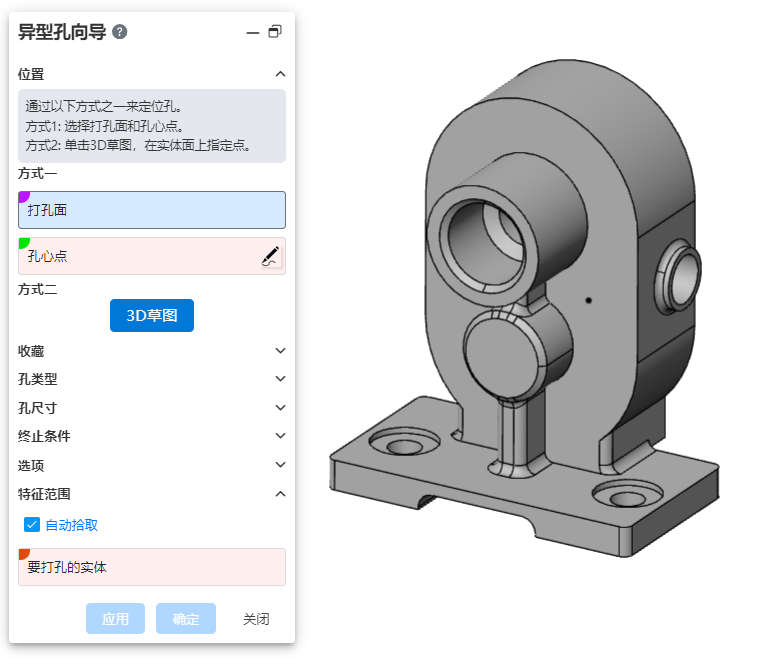Expand the 孔尺寸 section
The height and width of the screenshot is (658, 773).
click(x=280, y=408)
